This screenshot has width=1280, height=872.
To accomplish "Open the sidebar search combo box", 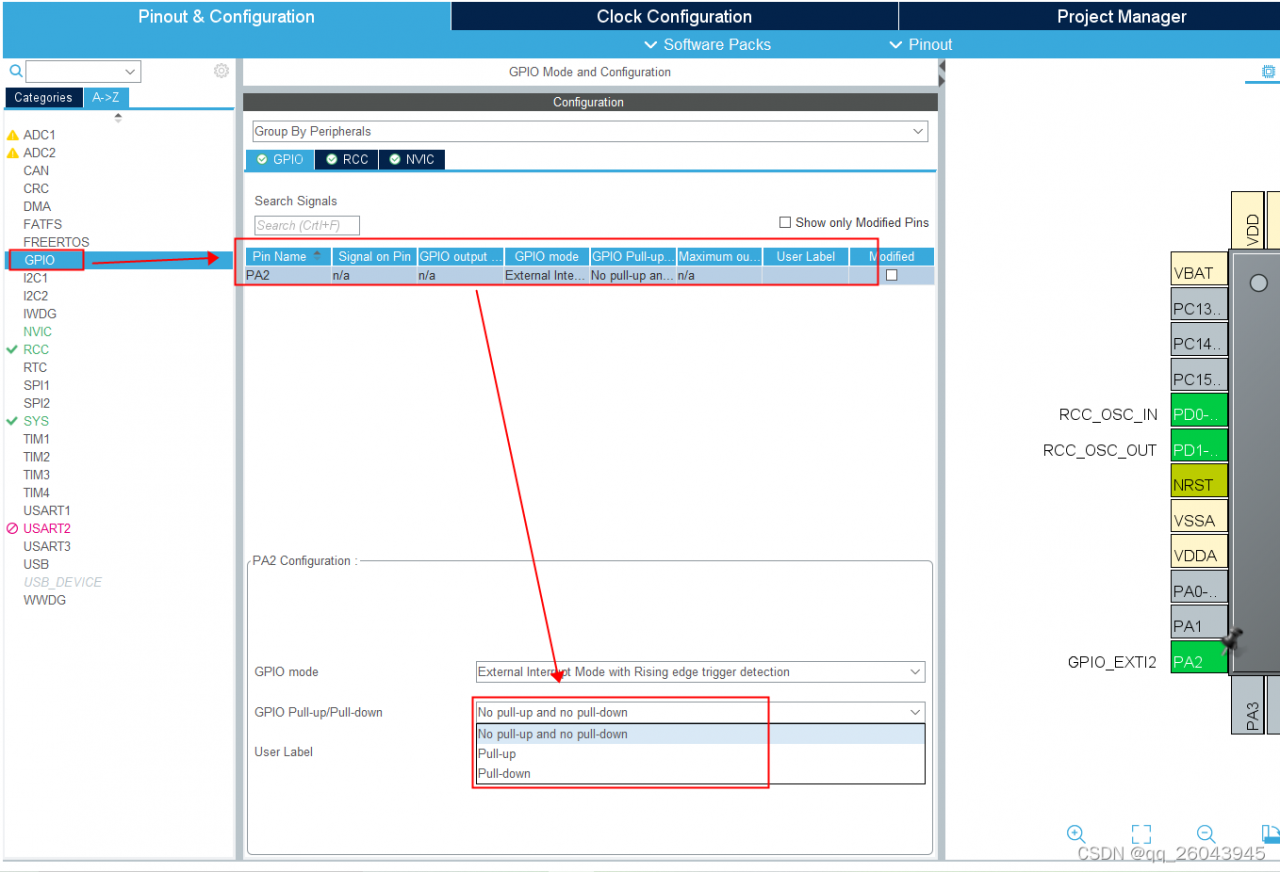I will [x=83, y=71].
